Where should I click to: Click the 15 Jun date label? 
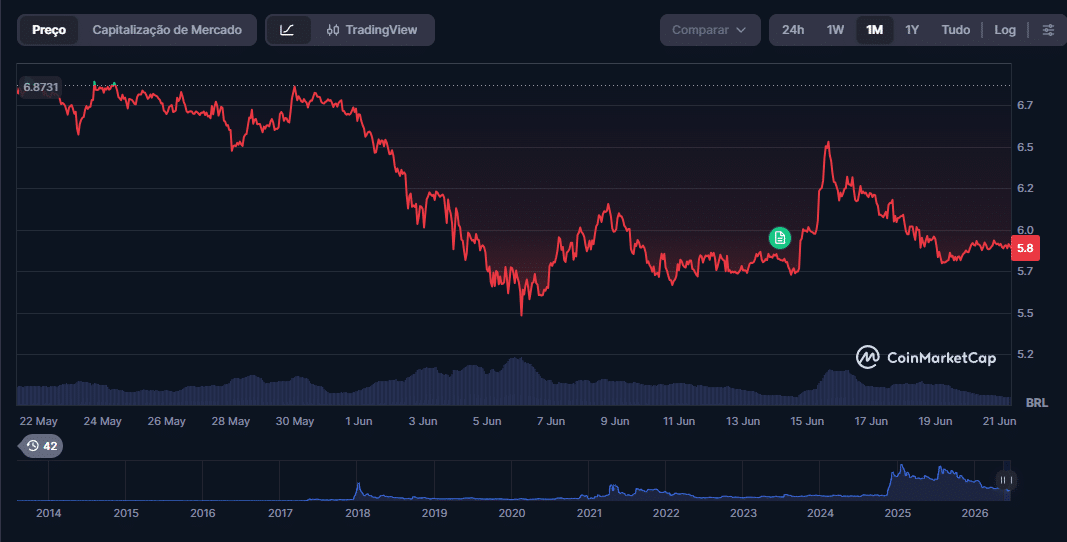click(x=807, y=421)
